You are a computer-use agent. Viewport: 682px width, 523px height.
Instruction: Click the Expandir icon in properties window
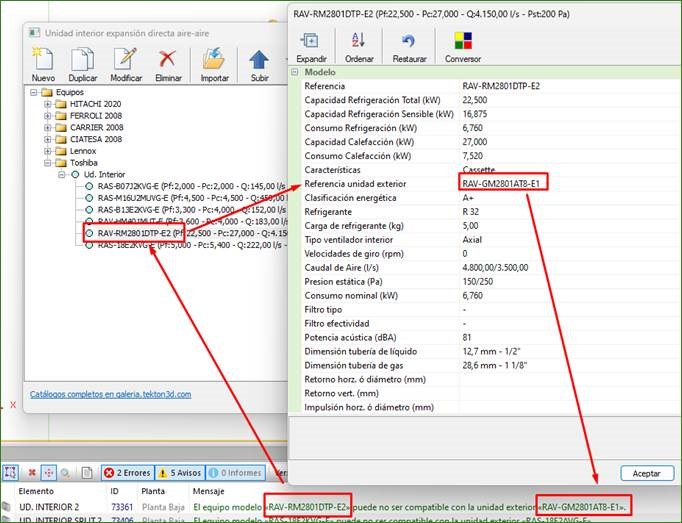click(310, 40)
